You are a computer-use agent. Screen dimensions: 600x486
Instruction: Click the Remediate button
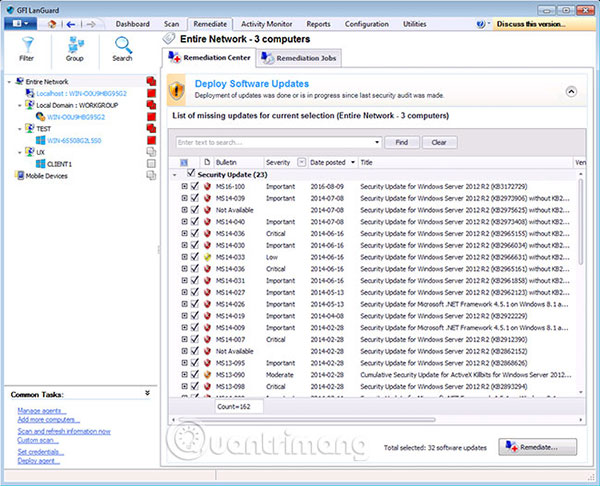point(538,445)
